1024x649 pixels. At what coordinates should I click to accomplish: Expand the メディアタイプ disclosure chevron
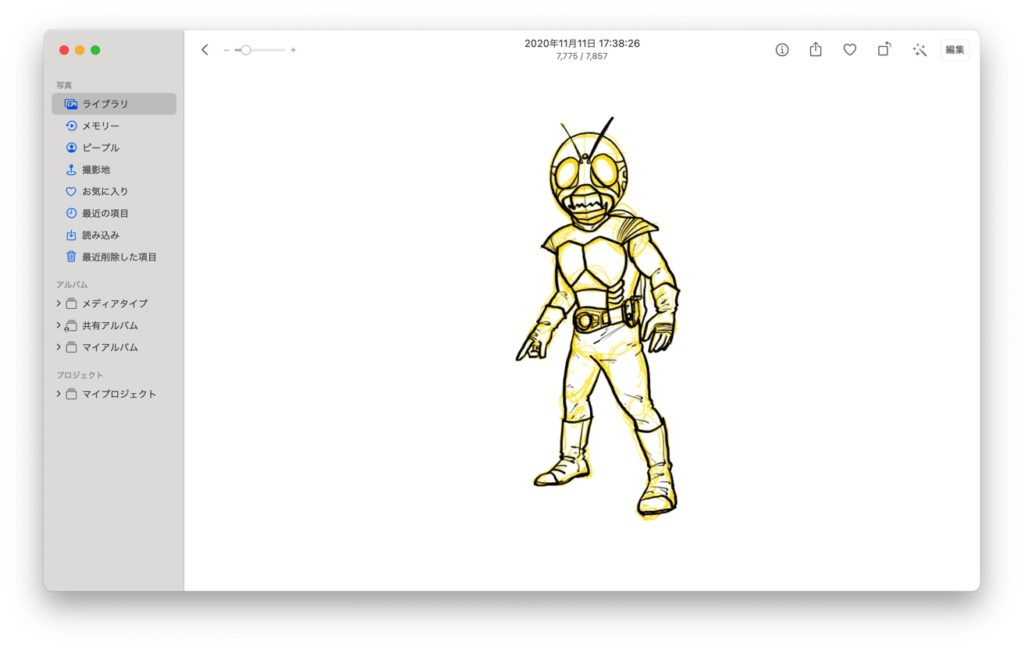click(58, 303)
